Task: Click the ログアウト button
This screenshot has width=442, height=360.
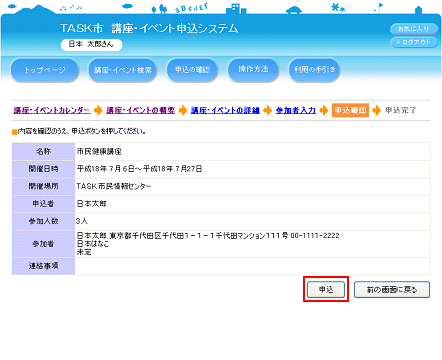Action: pos(414,42)
